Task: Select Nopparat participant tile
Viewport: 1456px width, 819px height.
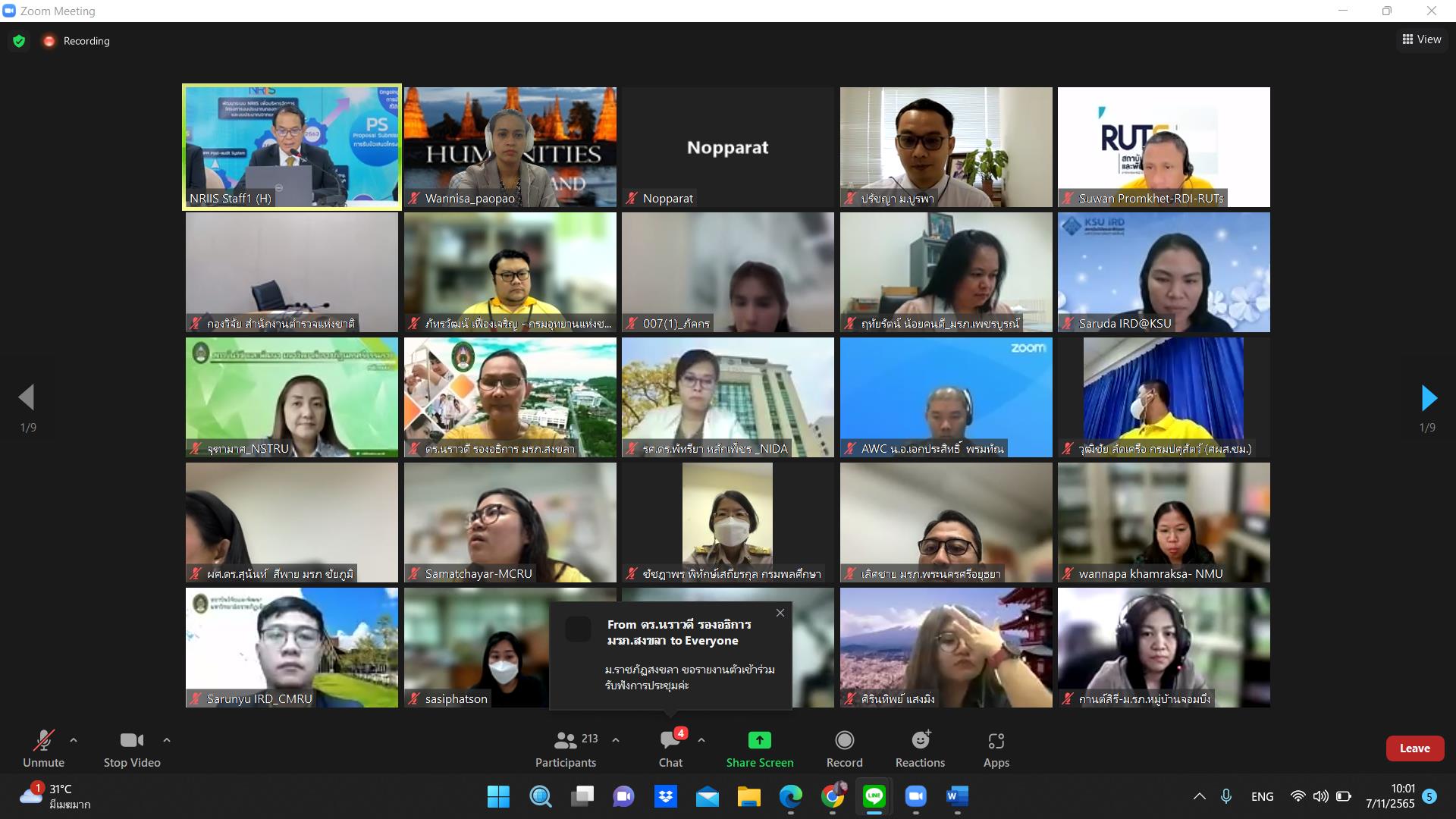Action: tap(728, 147)
